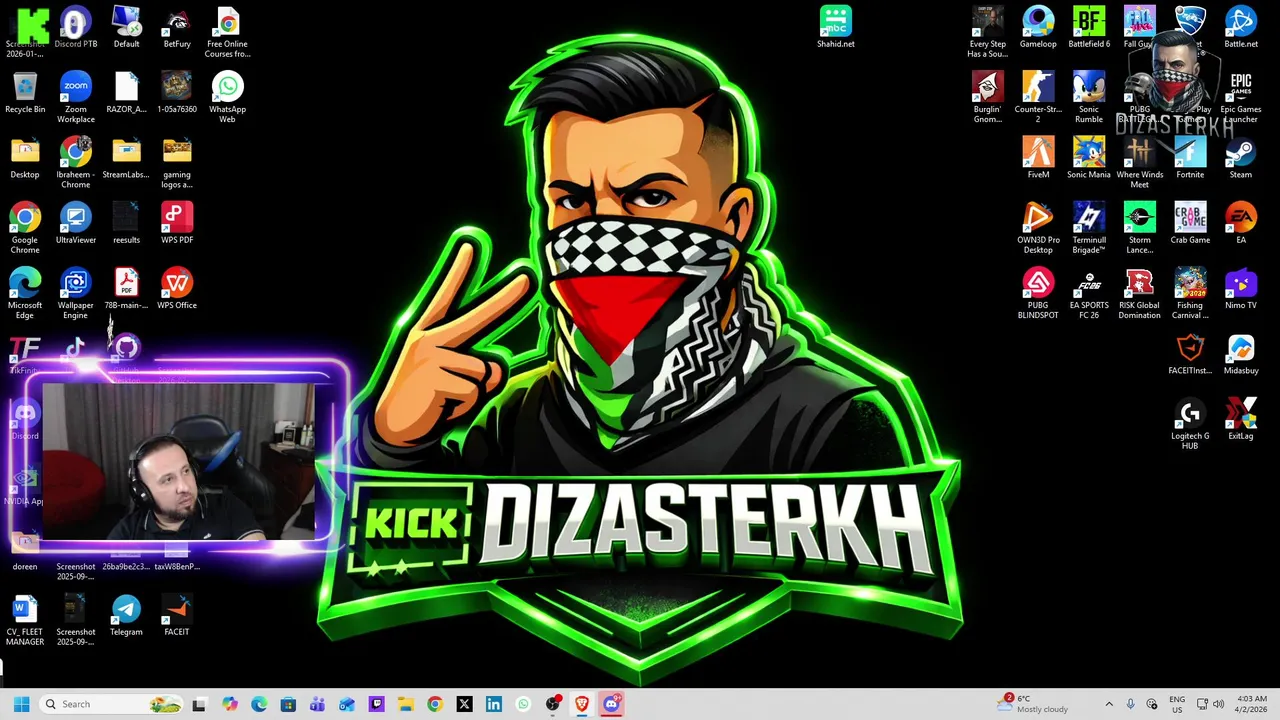
Task: Open LinkedIn from the taskbar
Action: pyautogui.click(x=493, y=704)
